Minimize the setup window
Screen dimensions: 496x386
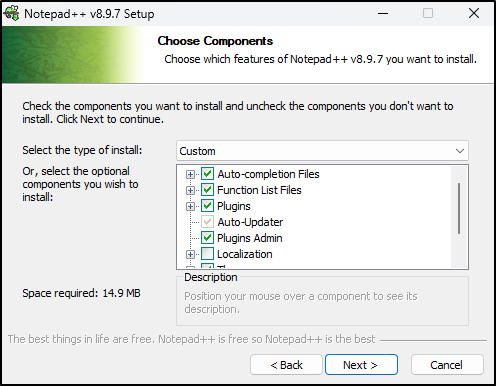[383, 13]
